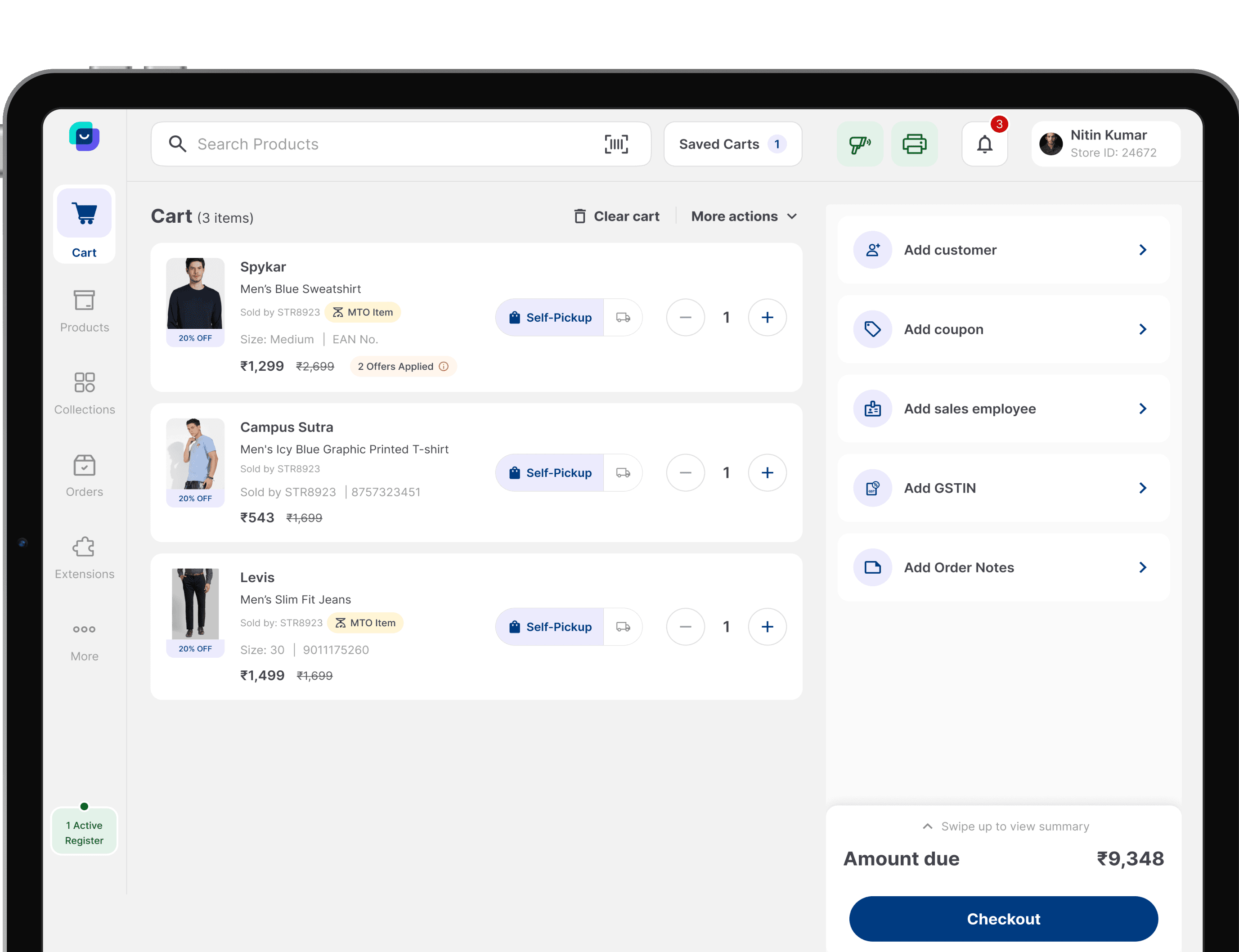Open the notifications bell

[984, 144]
